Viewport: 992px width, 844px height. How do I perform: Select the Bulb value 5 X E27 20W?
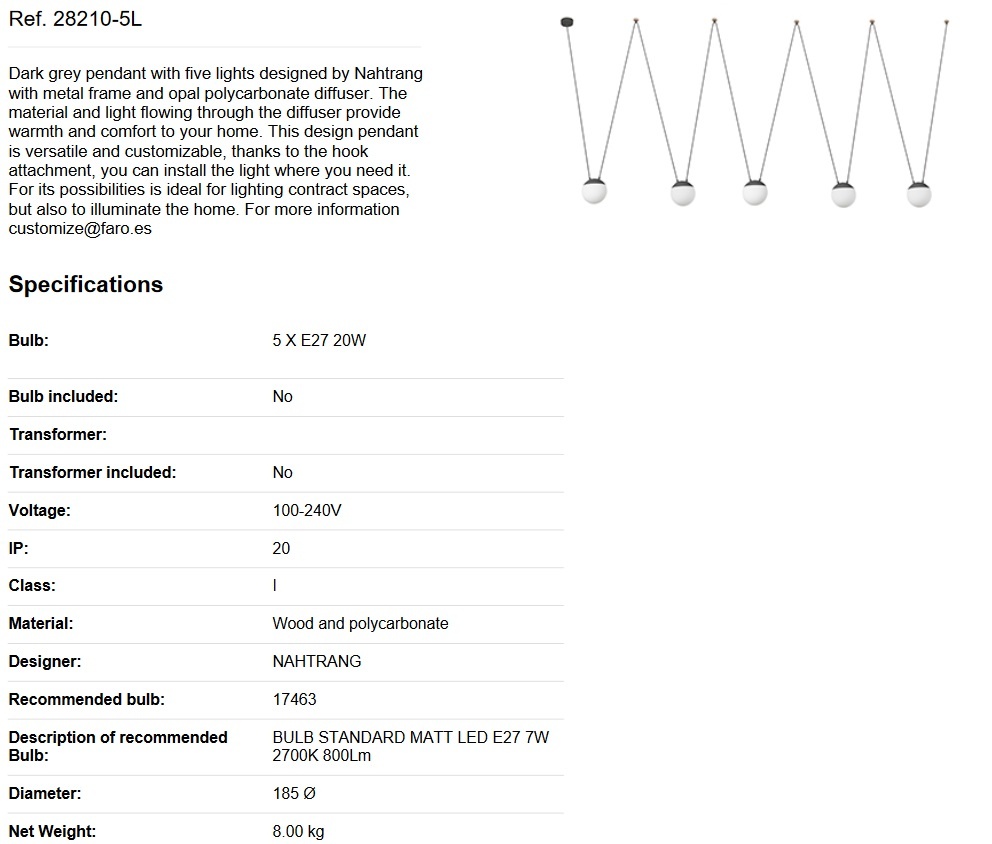coord(319,340)
